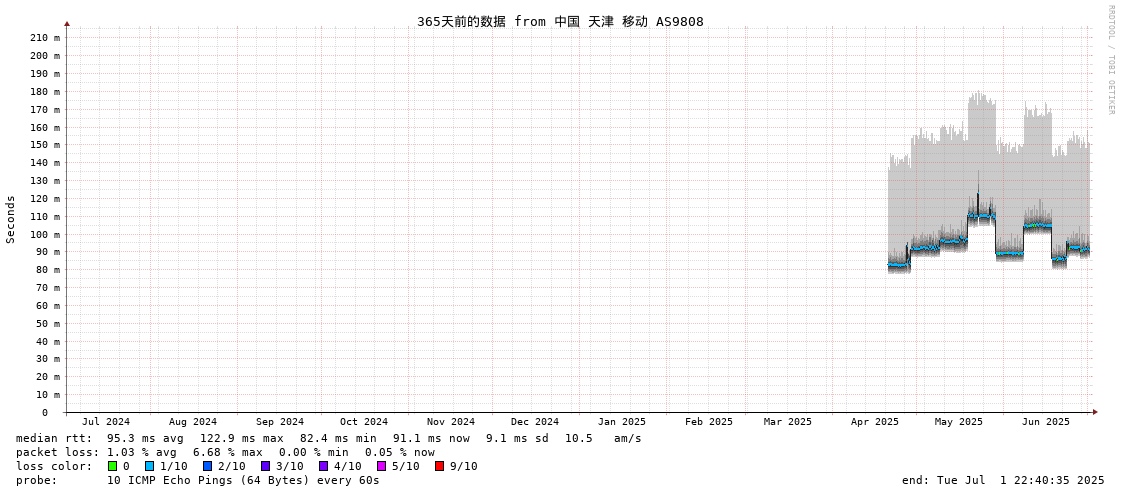Click the 'Sep 2024' x-axis label
1121x494 pixels.
coord(280,422)
